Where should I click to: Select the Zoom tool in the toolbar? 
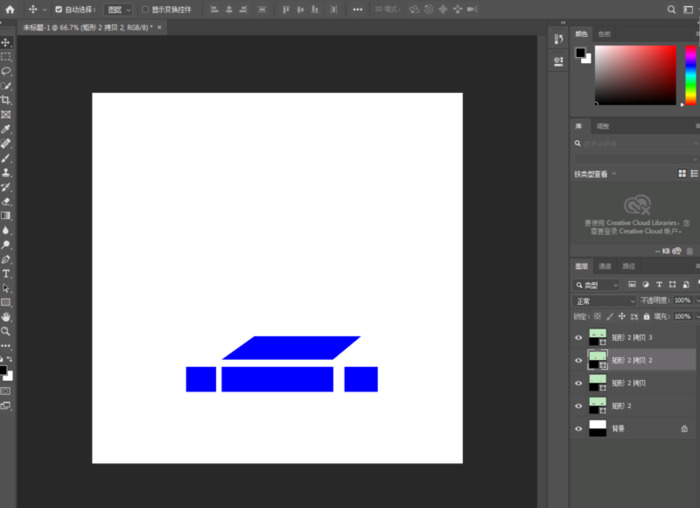click(x=6, y=331)
